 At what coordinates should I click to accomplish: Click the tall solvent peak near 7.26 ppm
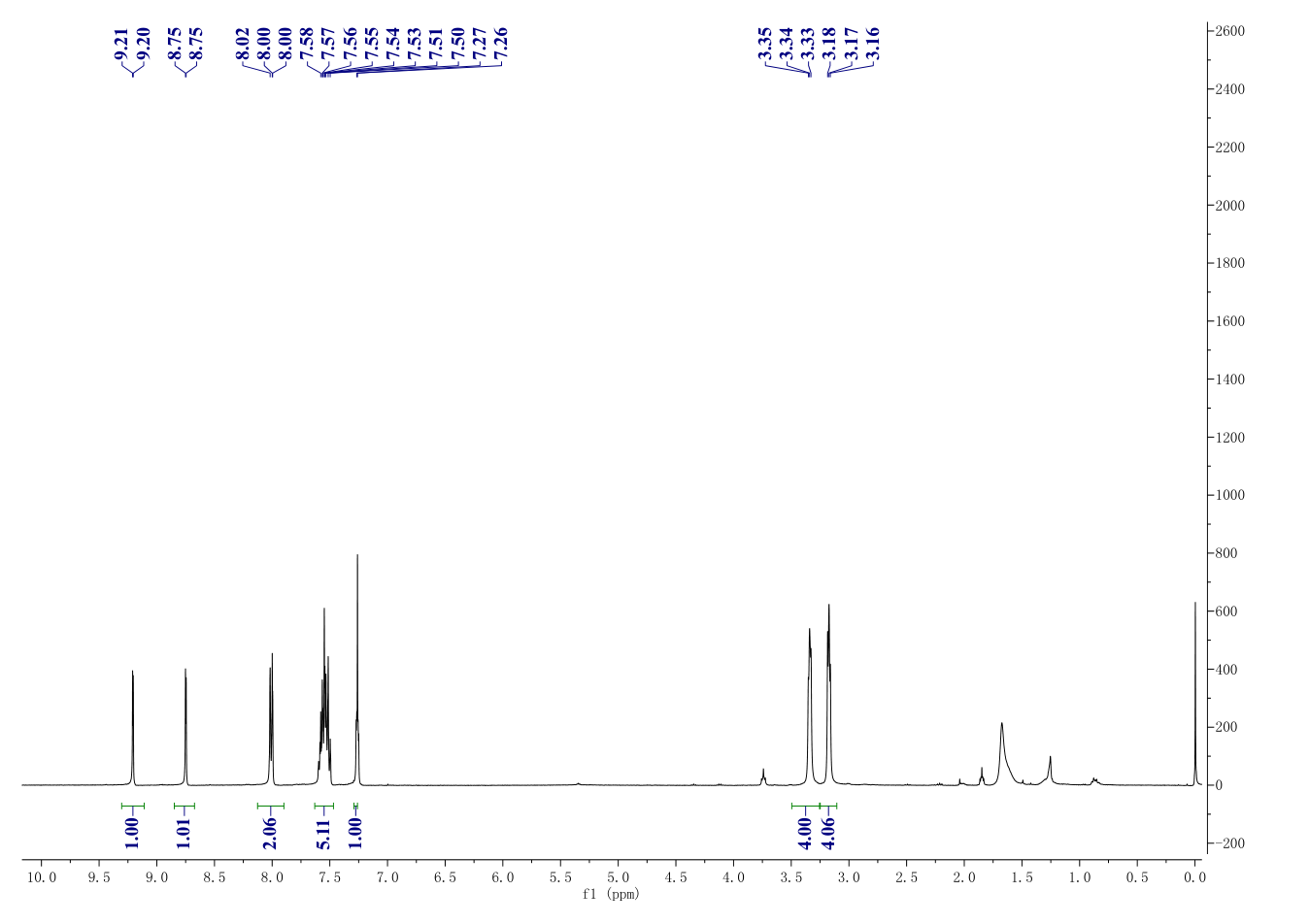point(357,670)
